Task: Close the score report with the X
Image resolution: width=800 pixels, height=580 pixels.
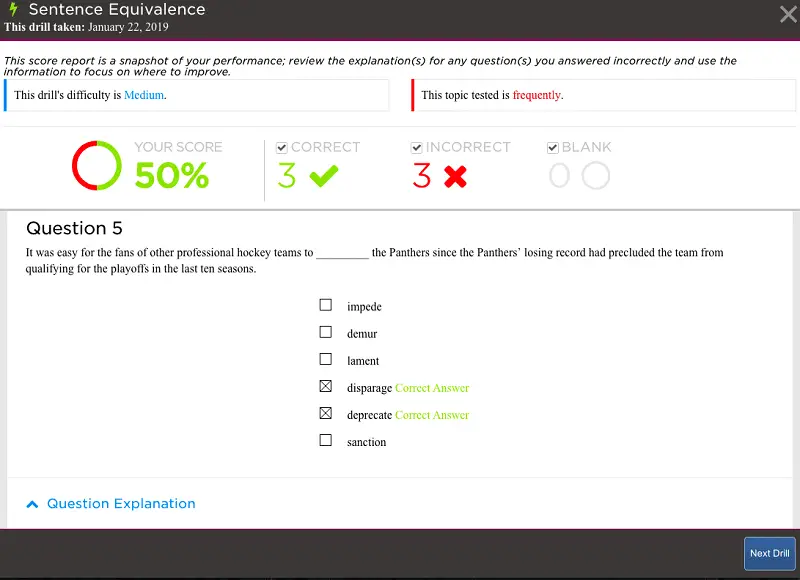Action: [787, 13]
